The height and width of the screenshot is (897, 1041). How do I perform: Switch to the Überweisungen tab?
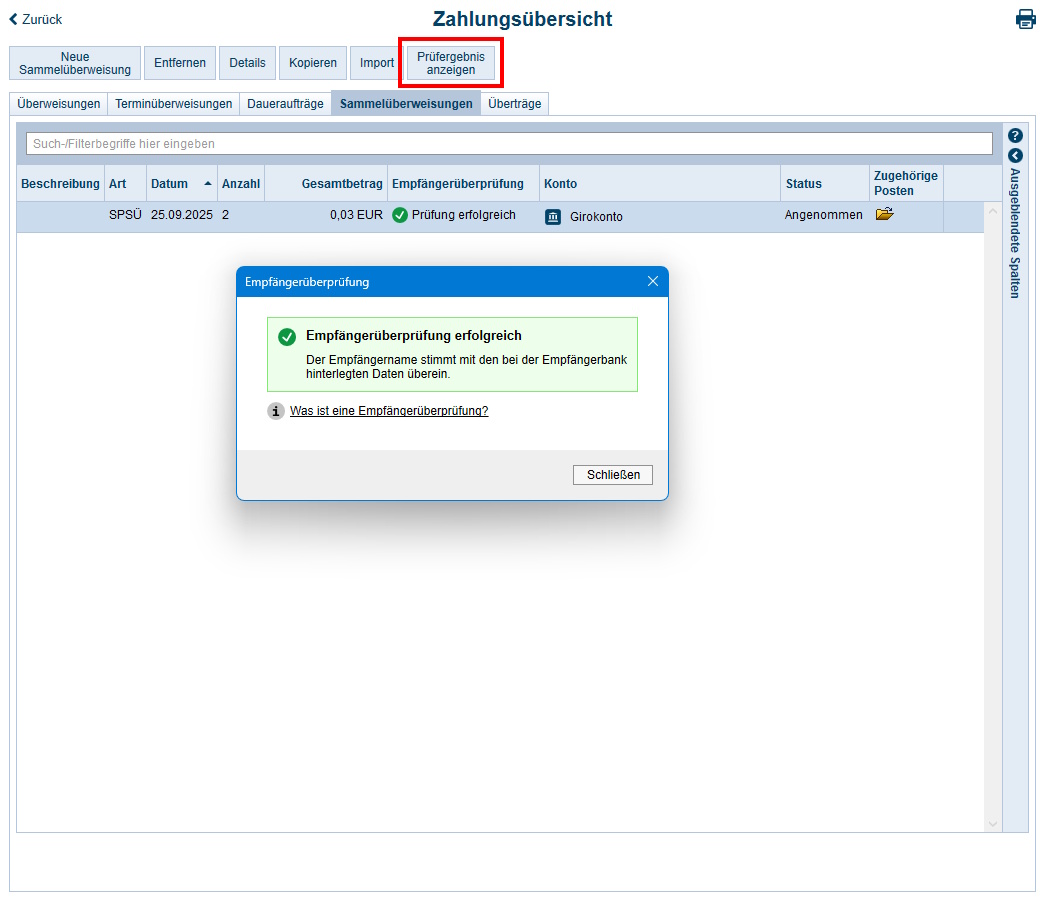(59, 104)
